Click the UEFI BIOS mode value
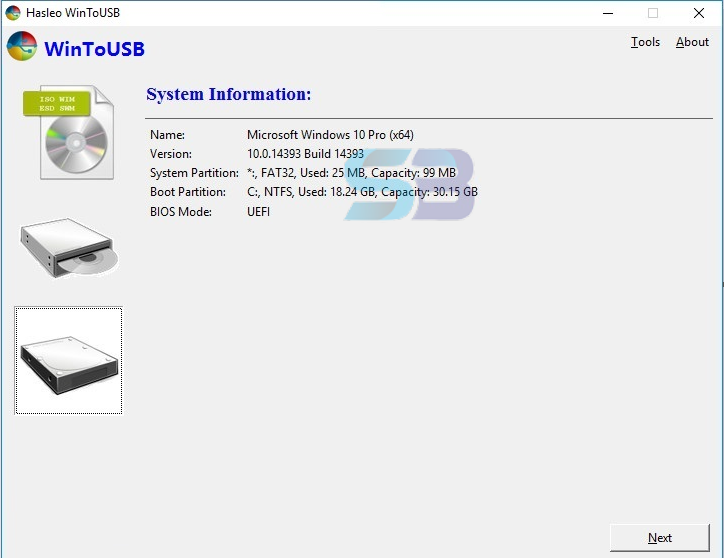The image size is (724, 558). click(x=259, y=212)
